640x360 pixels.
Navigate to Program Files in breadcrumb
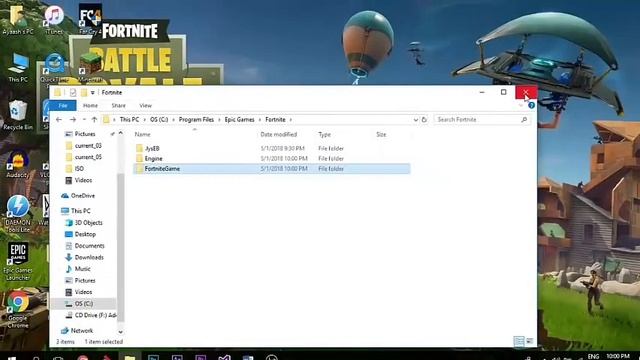pos(196,120)
